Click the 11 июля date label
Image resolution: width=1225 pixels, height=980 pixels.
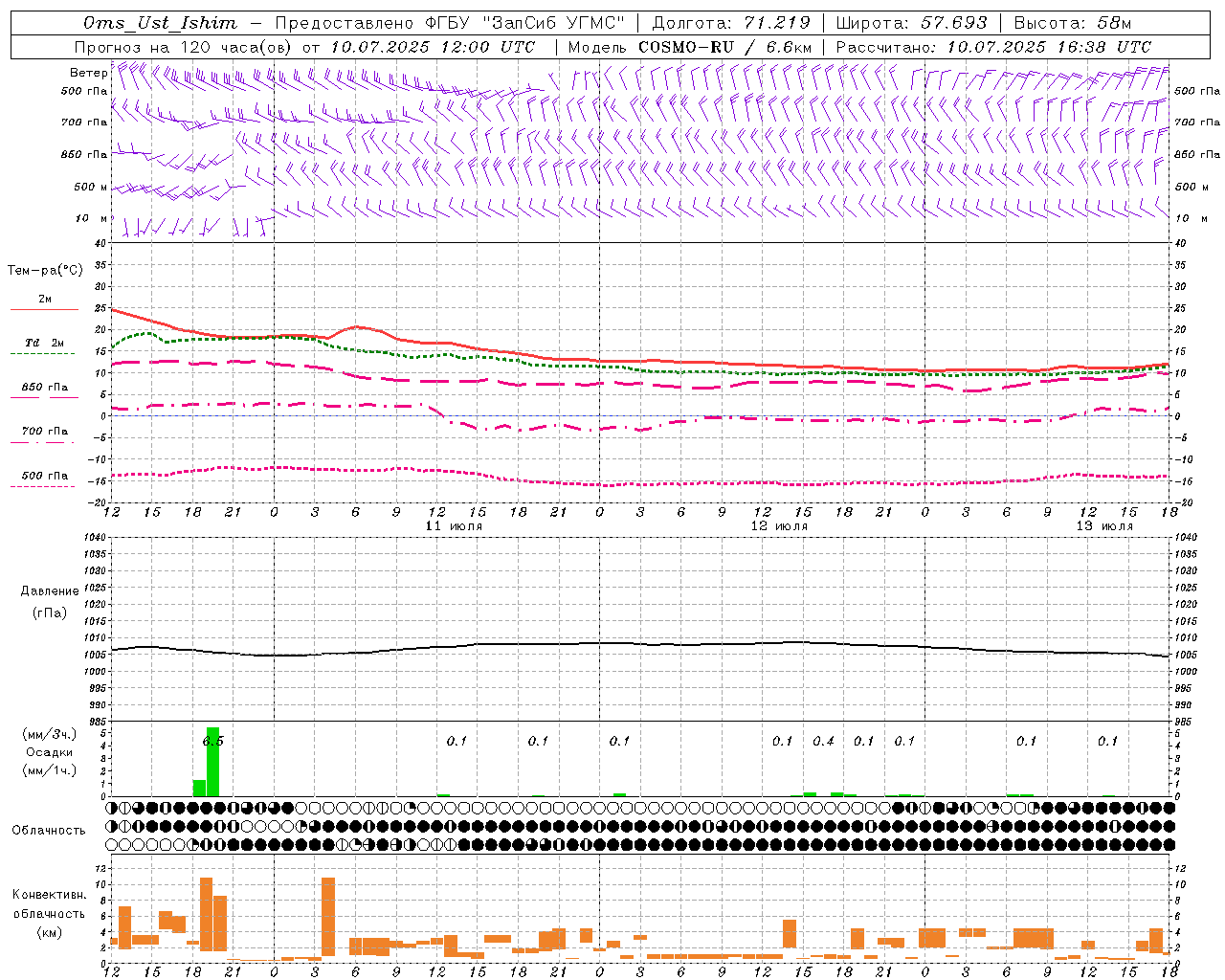click(454, 526)
